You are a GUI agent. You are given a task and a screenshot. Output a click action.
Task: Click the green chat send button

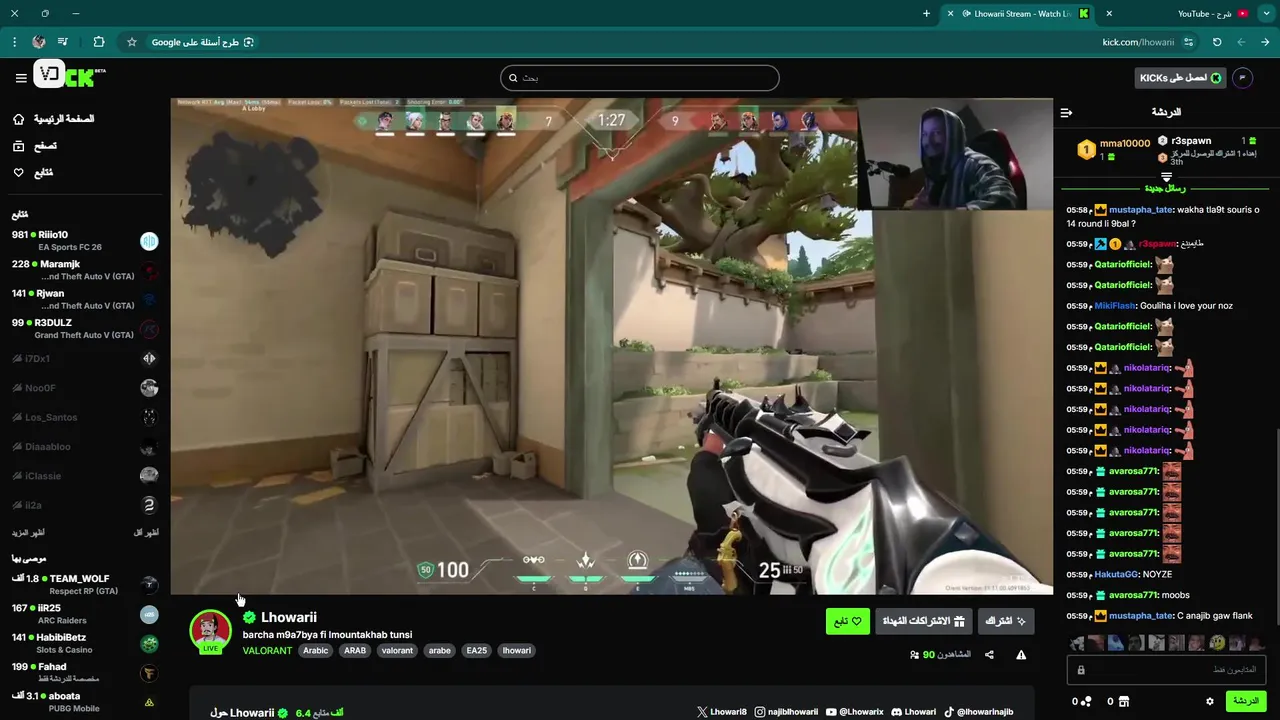(1246, 702)
